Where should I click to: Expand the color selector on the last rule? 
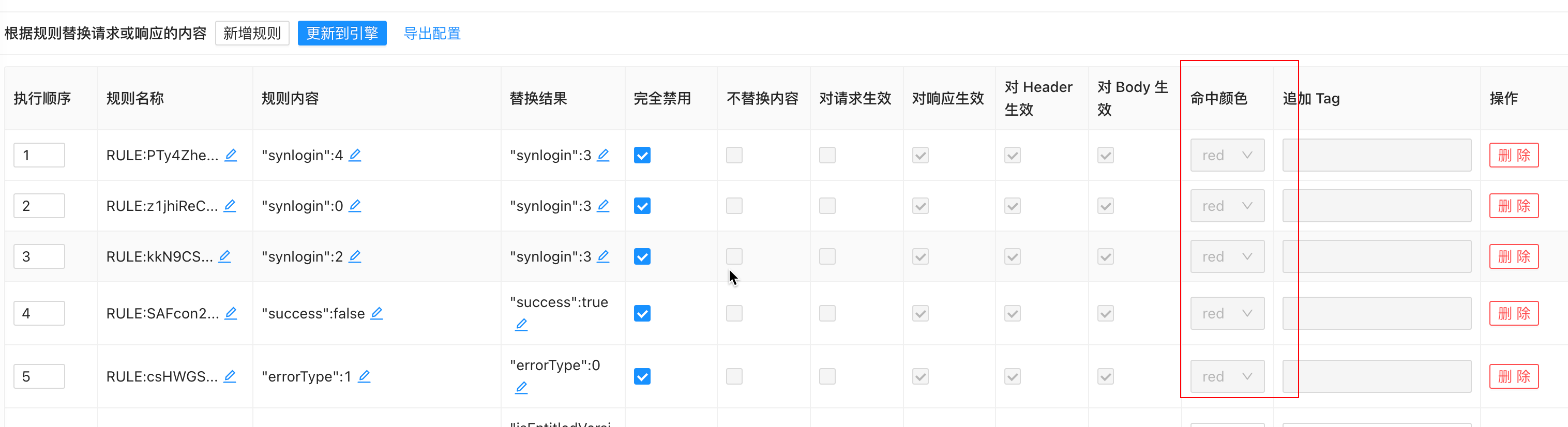pyautogui.click(x=1227, y=376)
